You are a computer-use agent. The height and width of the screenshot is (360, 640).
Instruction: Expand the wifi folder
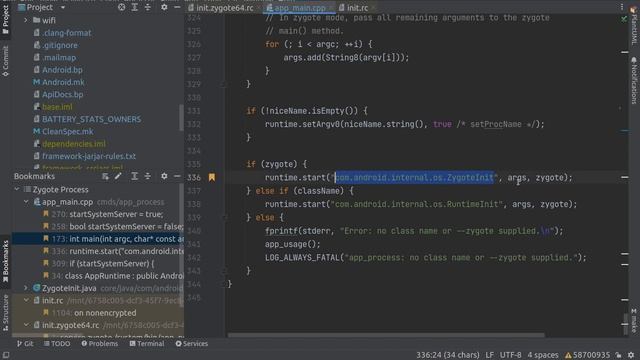pyautogui.click(x=26, y=20)
